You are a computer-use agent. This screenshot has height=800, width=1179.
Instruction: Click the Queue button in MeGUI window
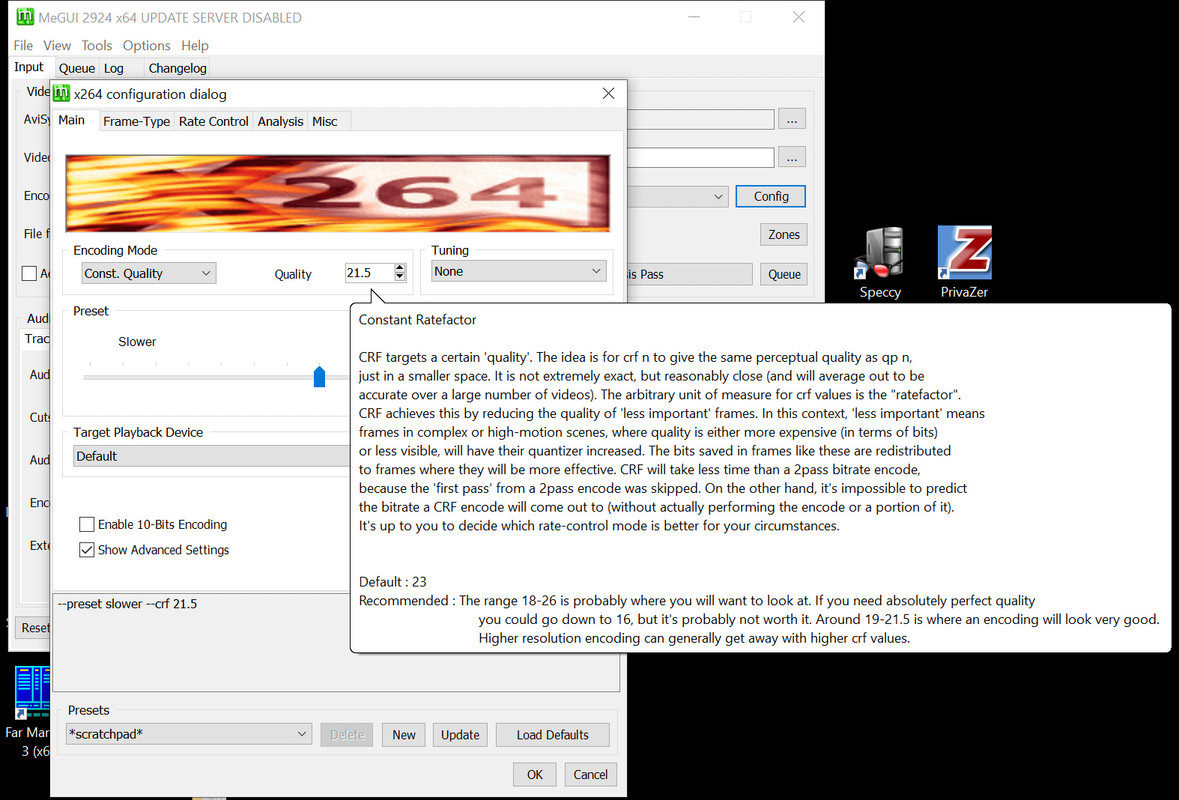(x=783, y=274)
